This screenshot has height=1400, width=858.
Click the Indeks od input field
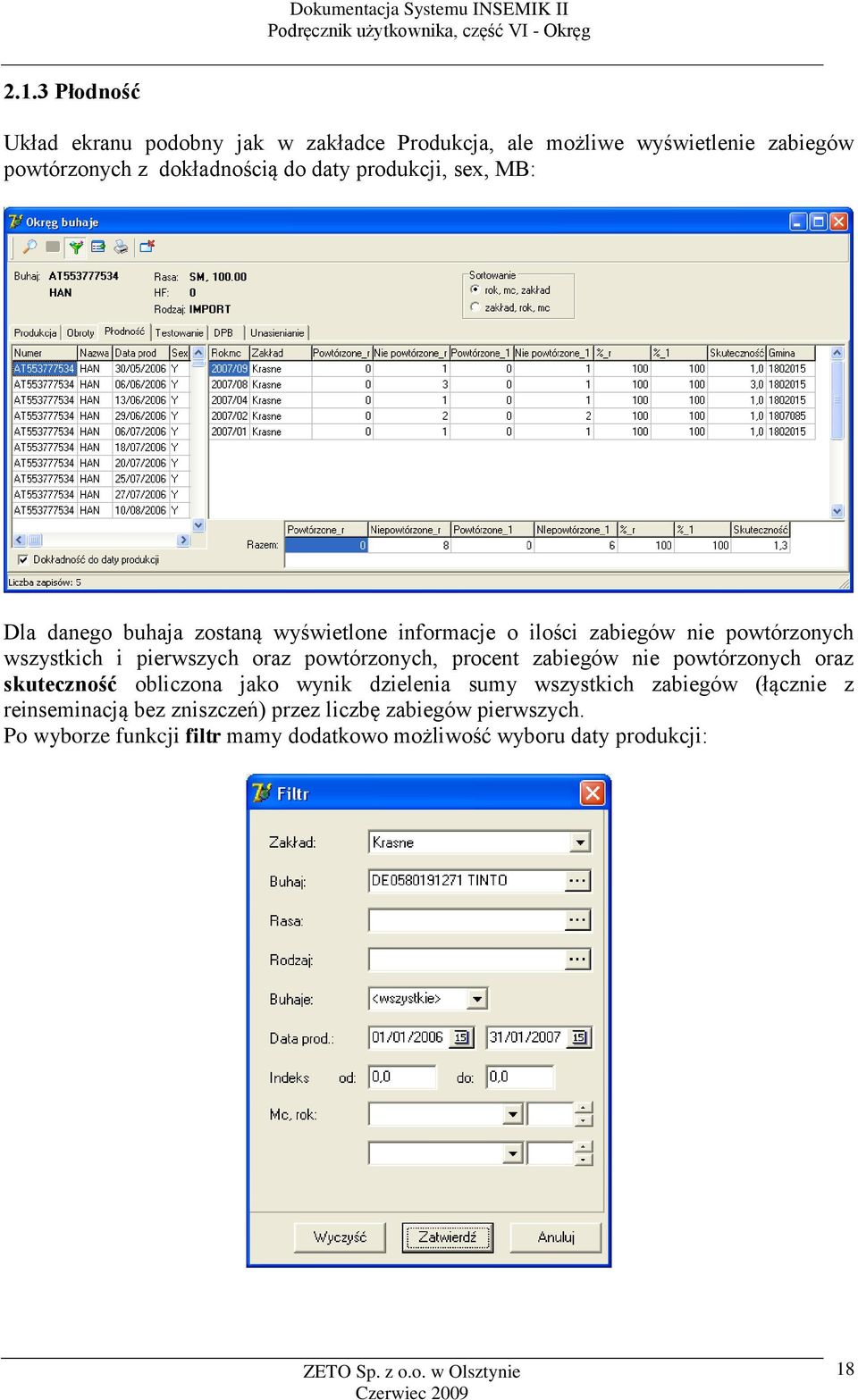point(402,1077)
